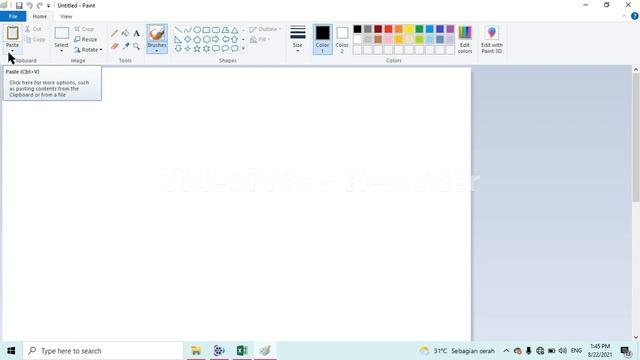Pick the yellow color swatch

pos(409,29)
